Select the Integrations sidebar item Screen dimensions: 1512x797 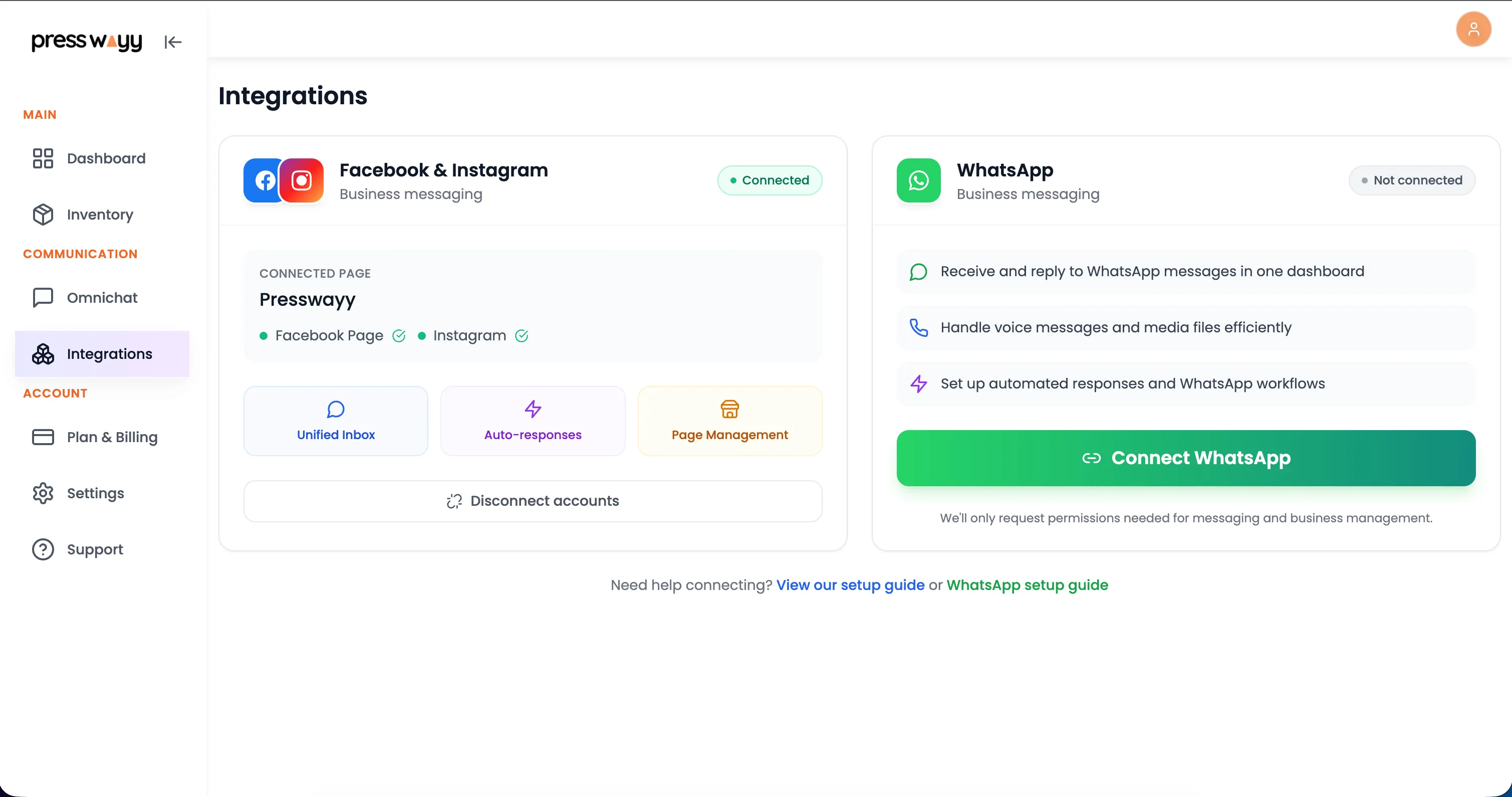[102, 353]
